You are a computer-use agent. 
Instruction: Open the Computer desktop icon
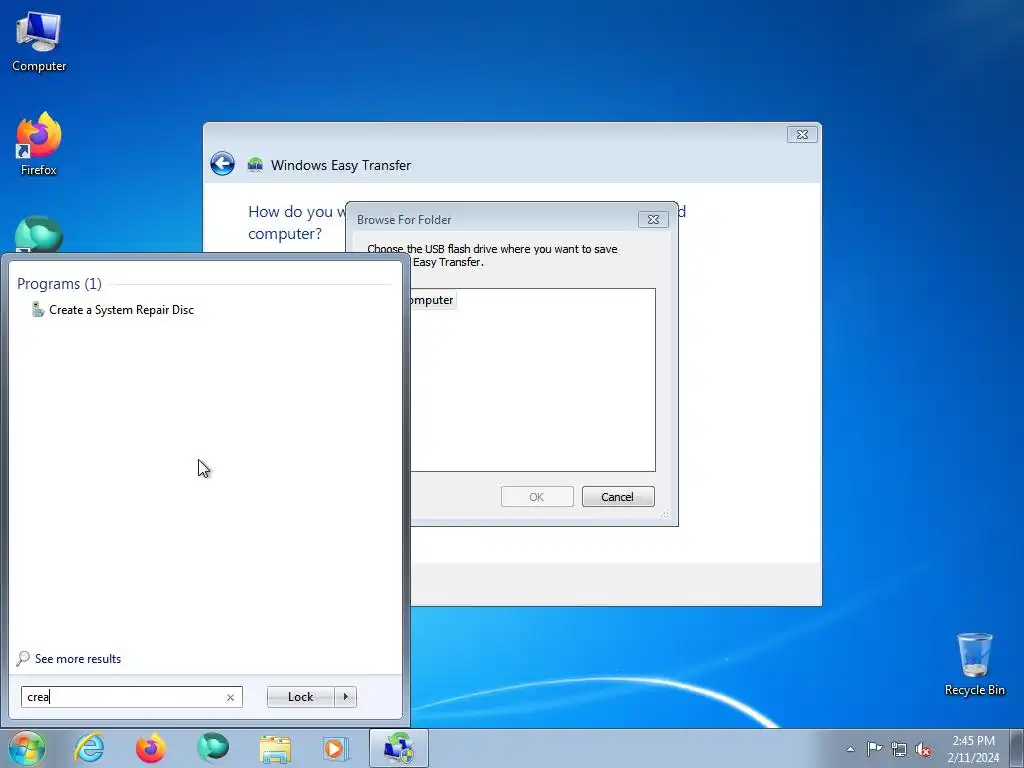point(39,42)
